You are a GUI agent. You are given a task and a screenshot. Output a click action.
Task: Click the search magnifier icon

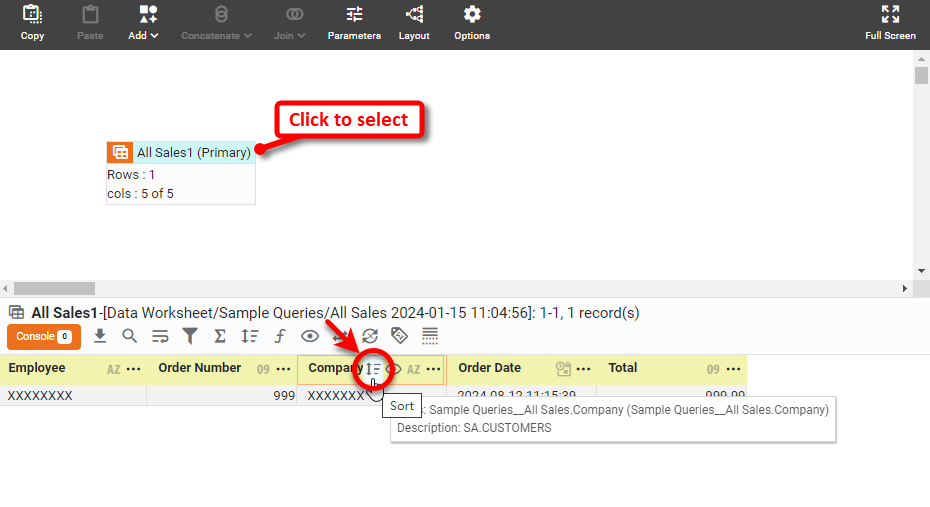click(130, 336)
